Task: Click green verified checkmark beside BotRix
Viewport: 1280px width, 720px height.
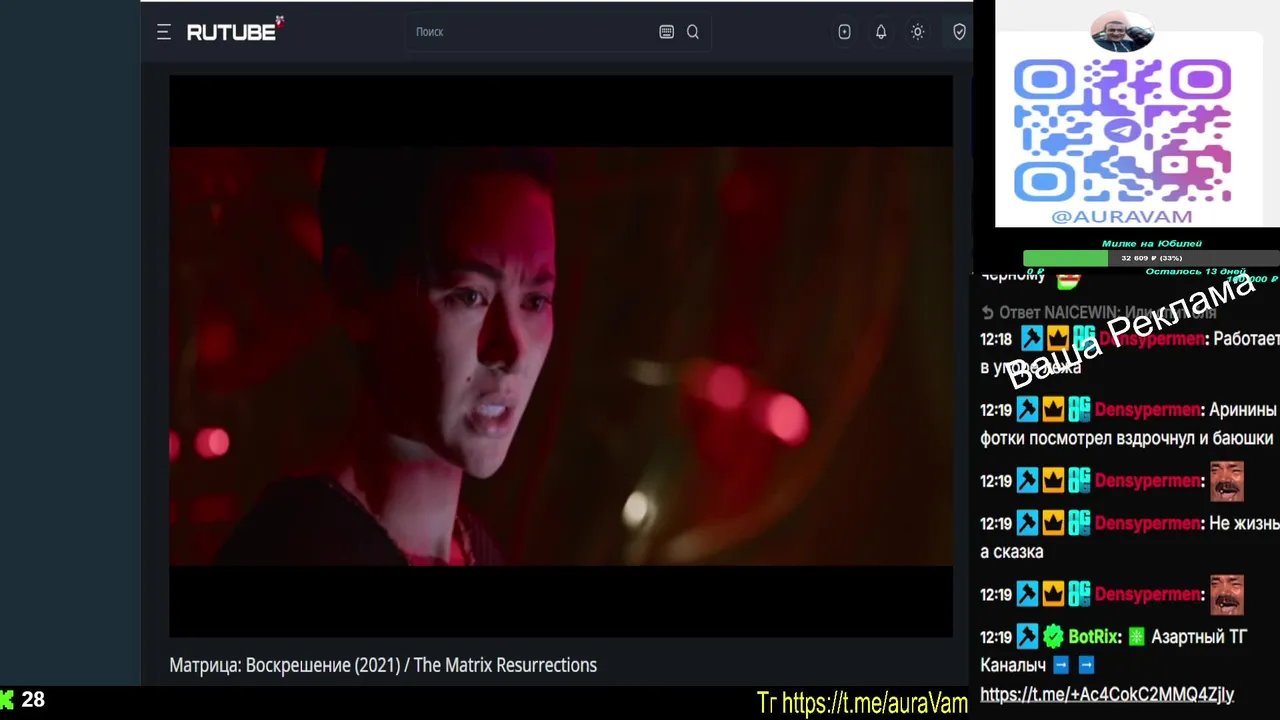Action: pyautogui.click(x=1053, y=636)
